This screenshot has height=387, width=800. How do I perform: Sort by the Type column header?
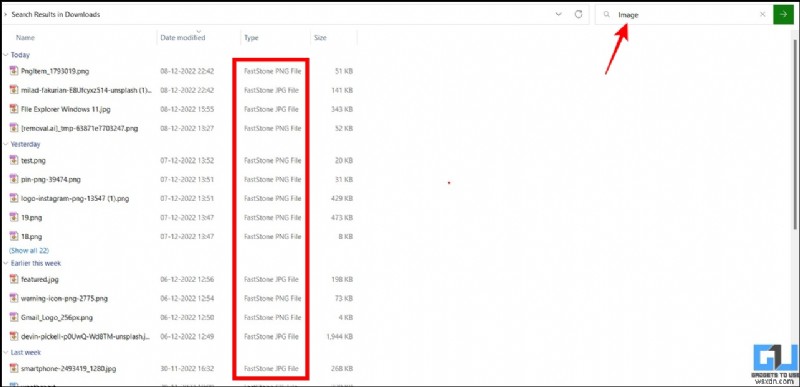(251, 38)
